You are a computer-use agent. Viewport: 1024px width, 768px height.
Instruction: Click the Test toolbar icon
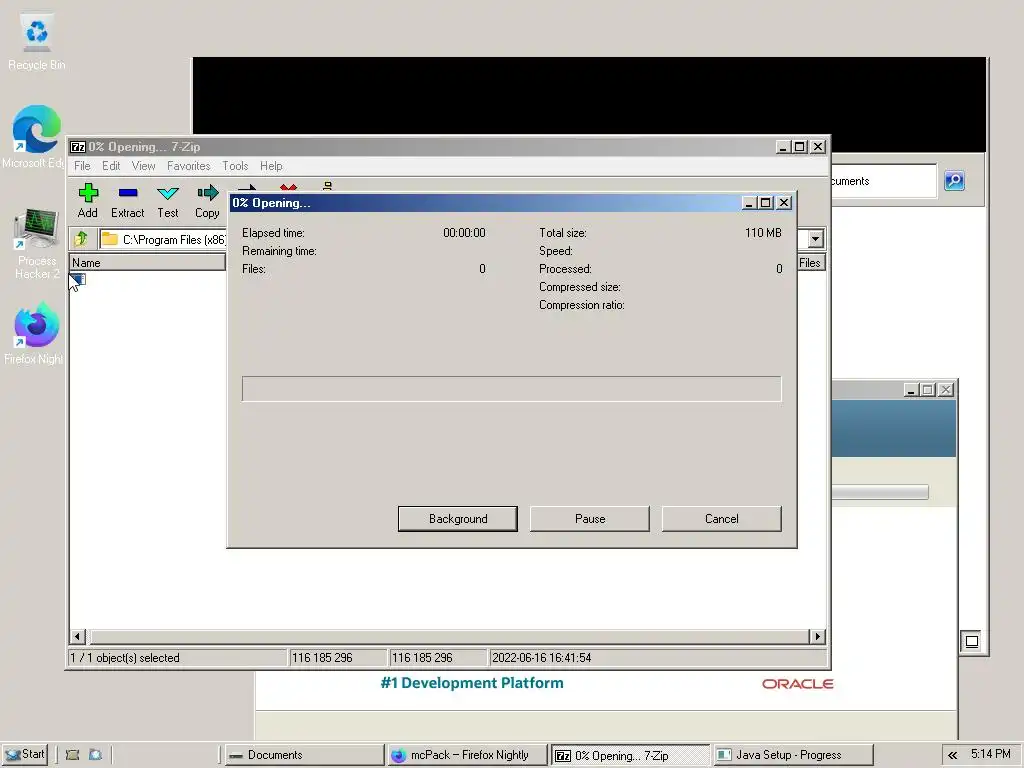(168, 200)
